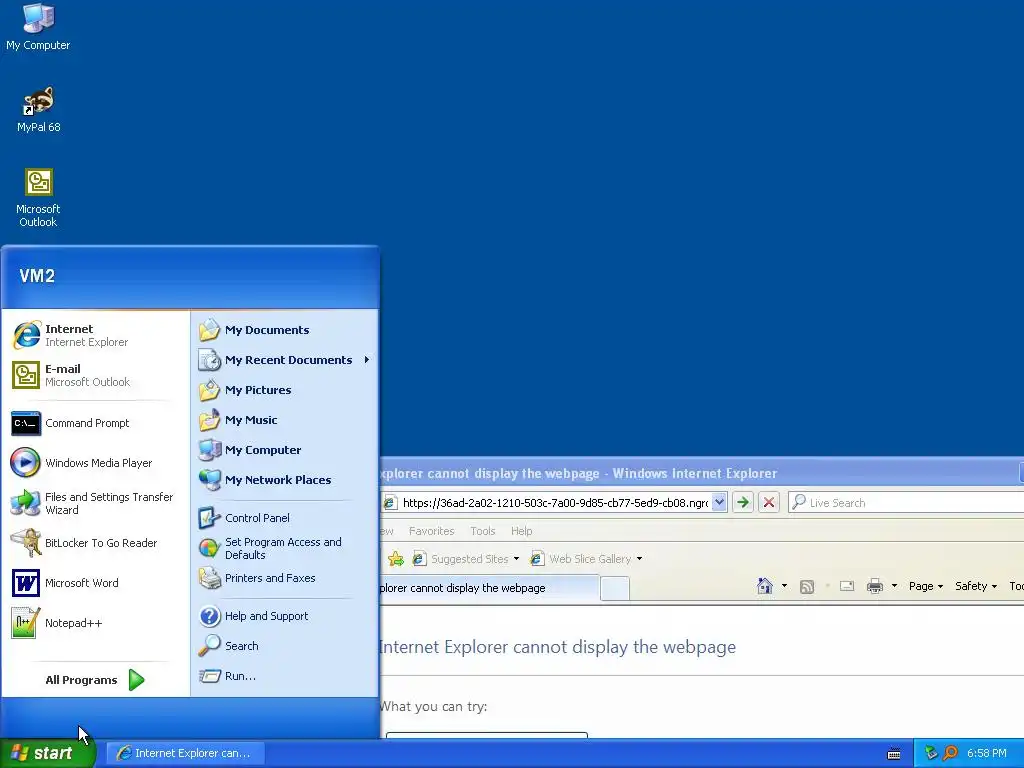Expand Print dropdown arrow
The image size is (1024, 768).
894,586
